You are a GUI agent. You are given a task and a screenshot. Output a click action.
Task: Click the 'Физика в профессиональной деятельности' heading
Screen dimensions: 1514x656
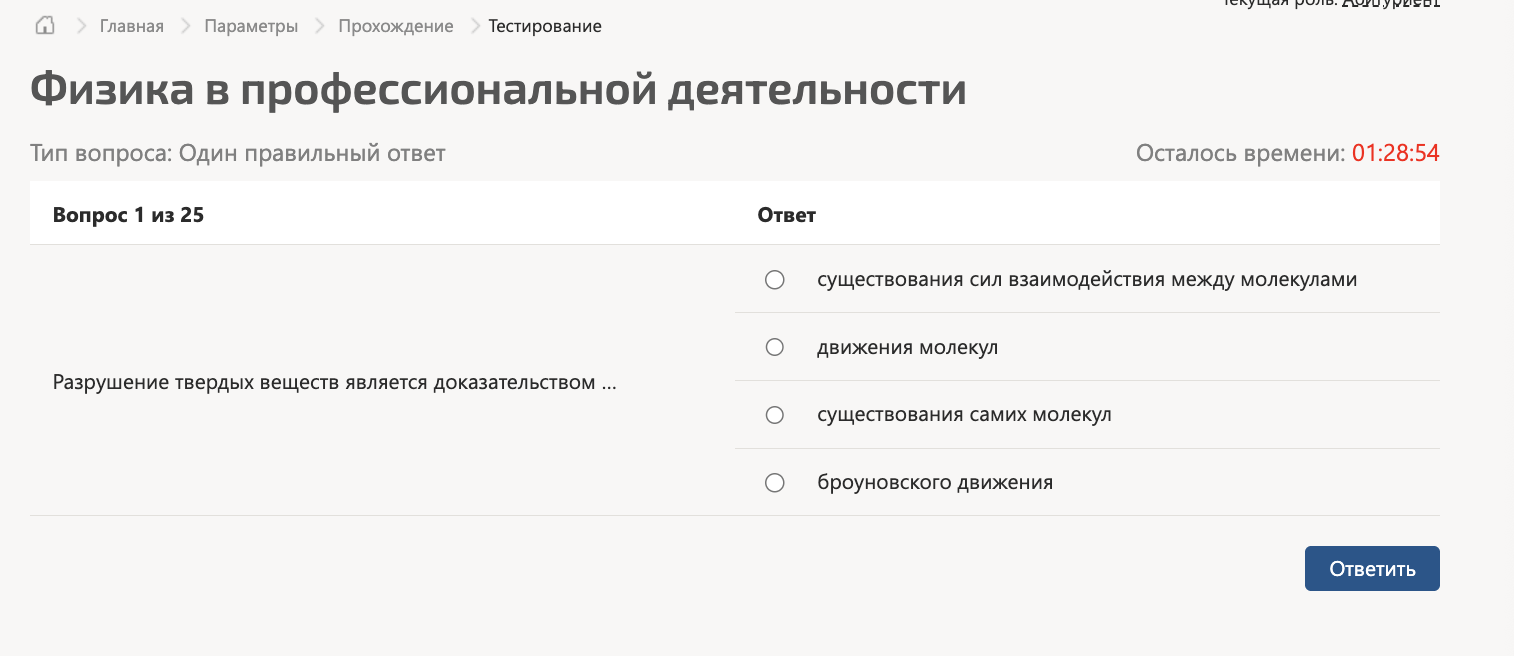click(498, 89)
